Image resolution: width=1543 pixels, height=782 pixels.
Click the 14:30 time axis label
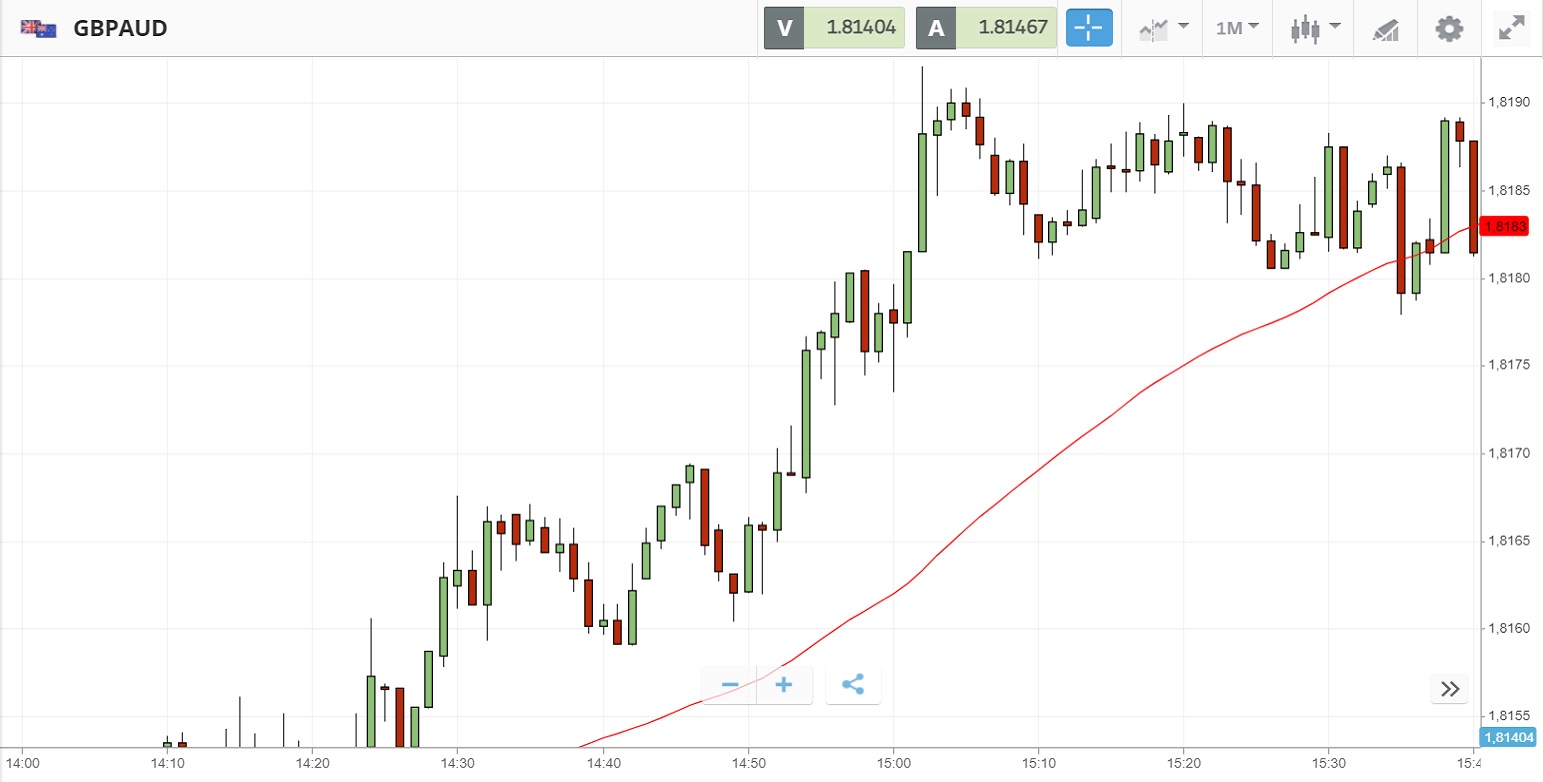click(x=457, y=762)
